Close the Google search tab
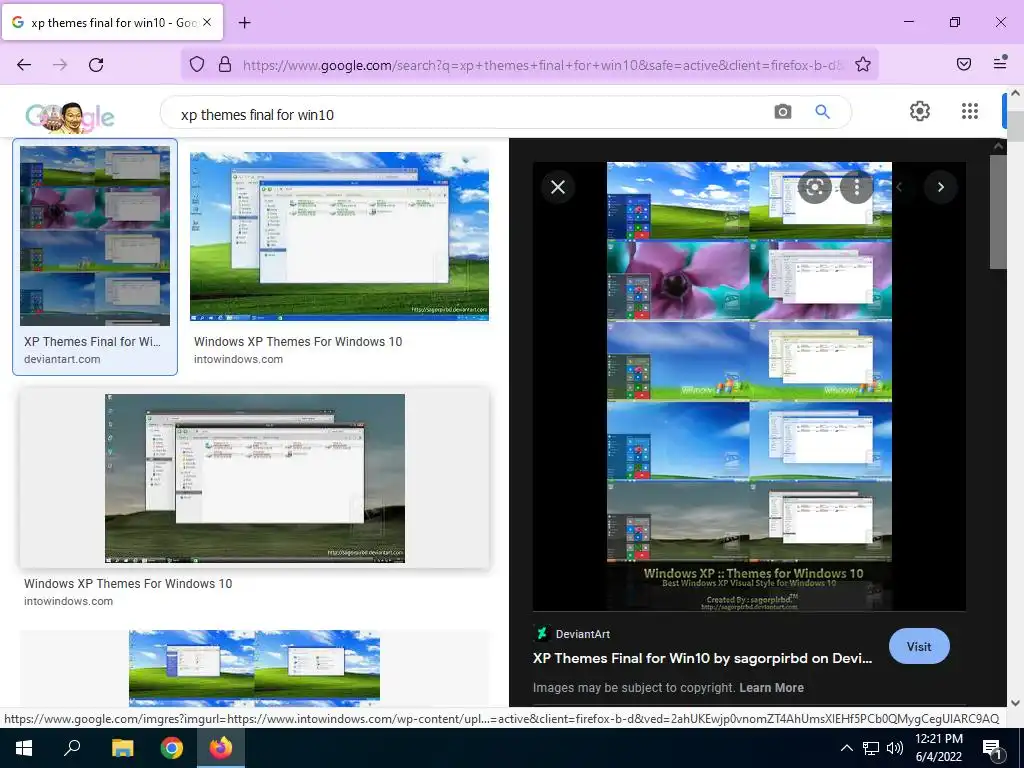The width and height of the screenshot is (1024, 768). (207, 22)
